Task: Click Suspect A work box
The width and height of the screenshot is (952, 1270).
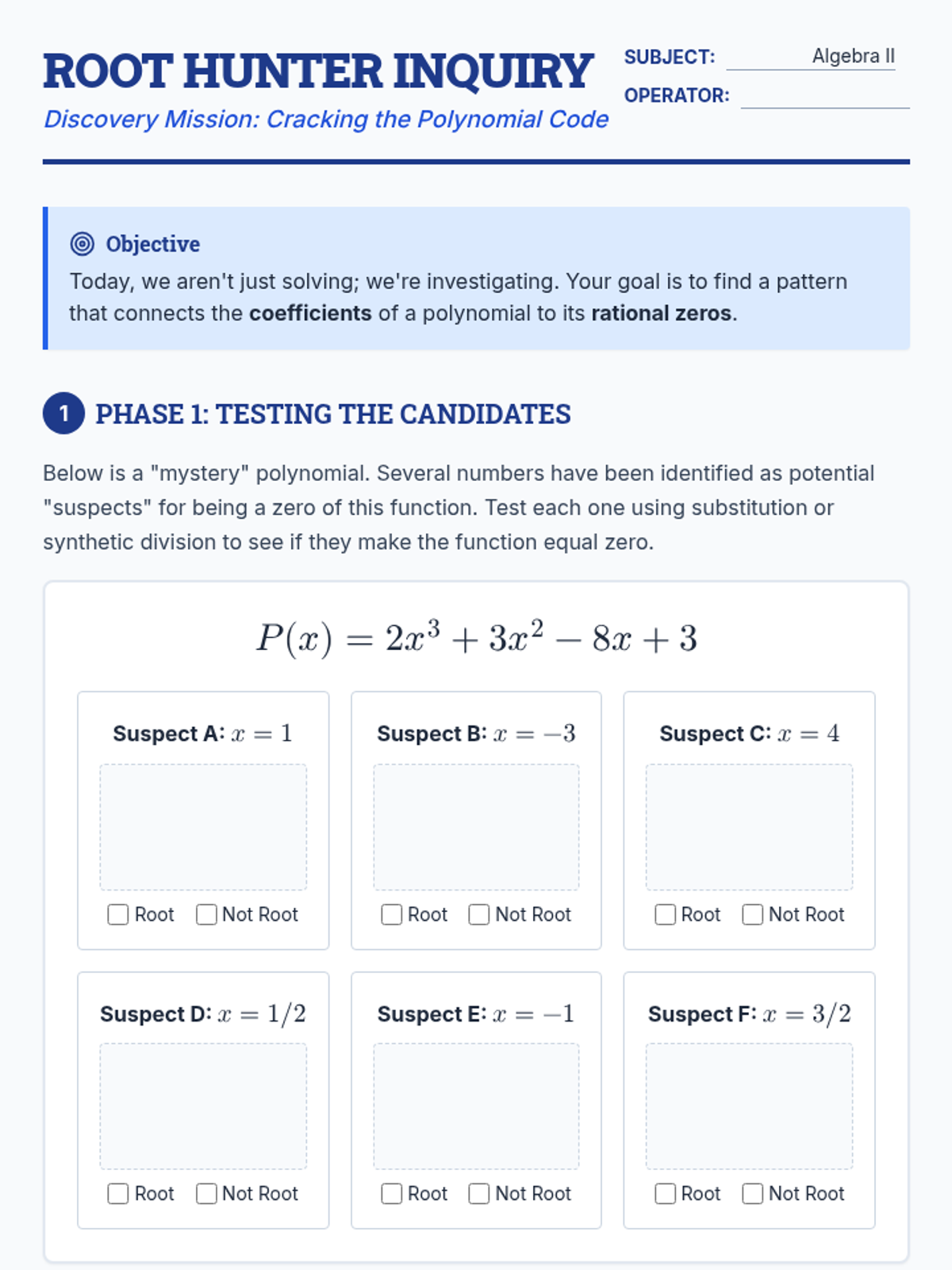Action: pos(203,827)
